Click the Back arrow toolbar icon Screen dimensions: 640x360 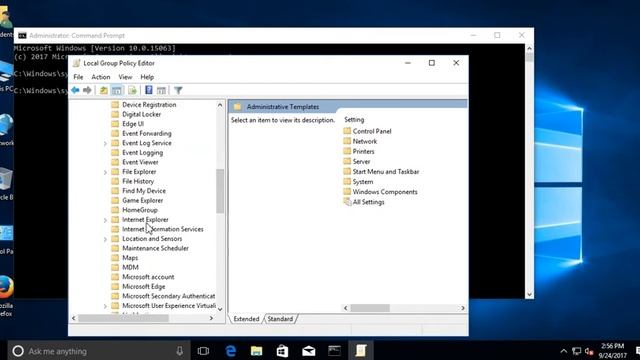75,90
